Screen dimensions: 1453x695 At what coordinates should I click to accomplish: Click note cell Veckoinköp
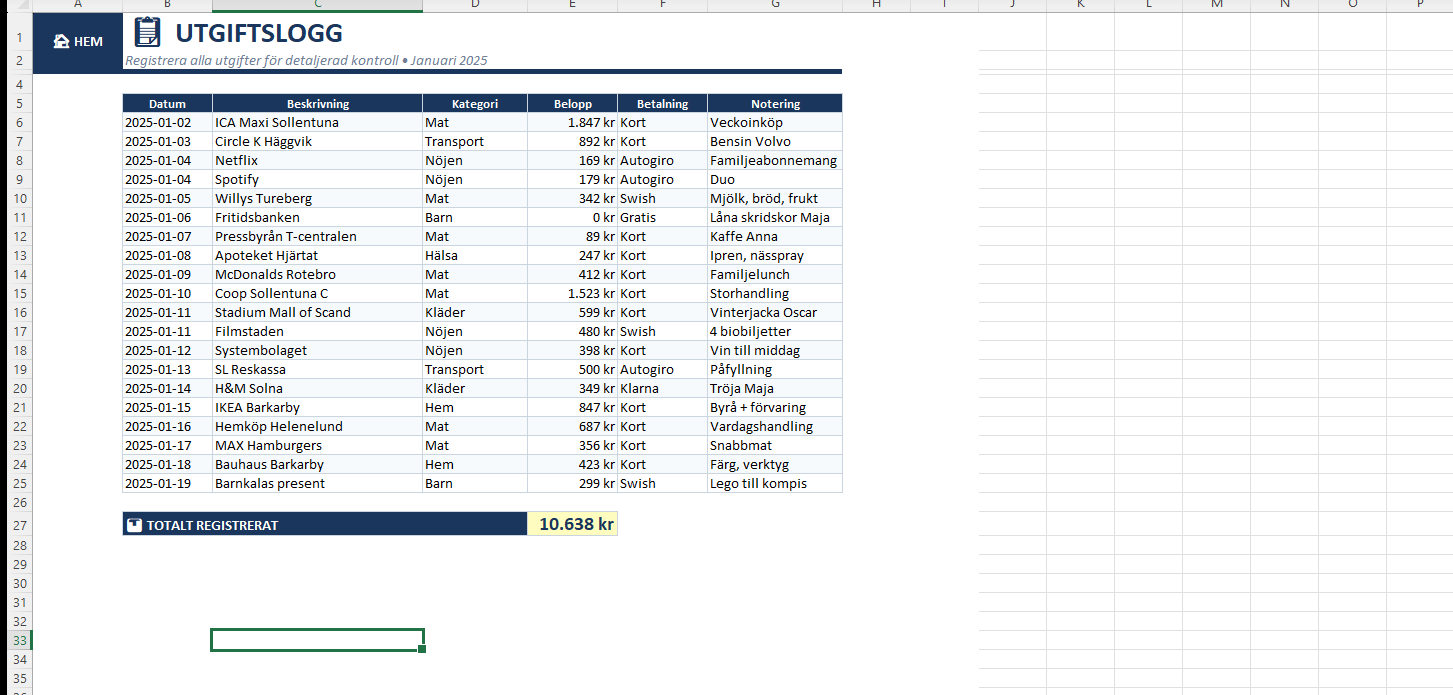pos(775,122)
